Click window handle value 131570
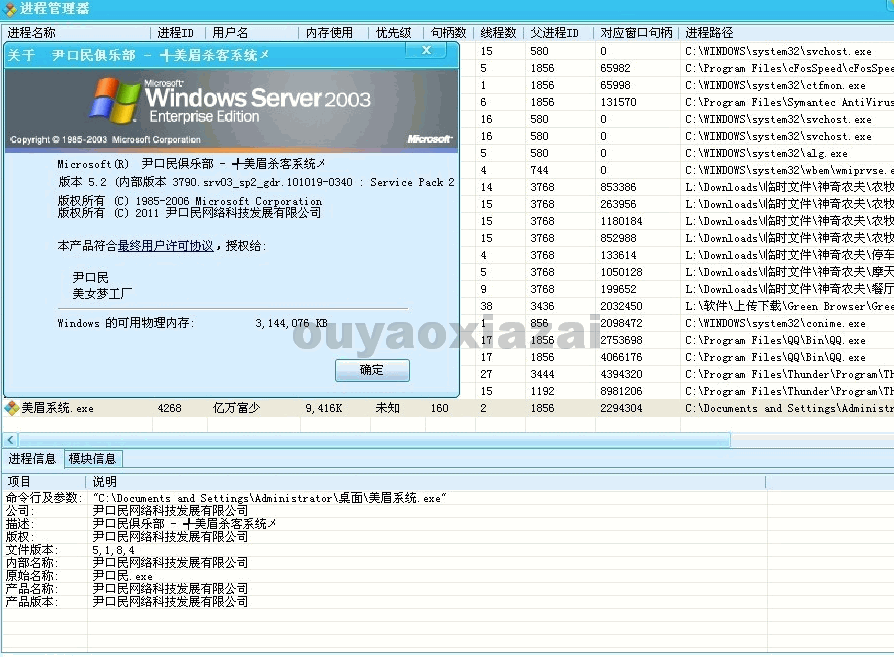Screen dimensions: 894x657 tap(618, 103)
